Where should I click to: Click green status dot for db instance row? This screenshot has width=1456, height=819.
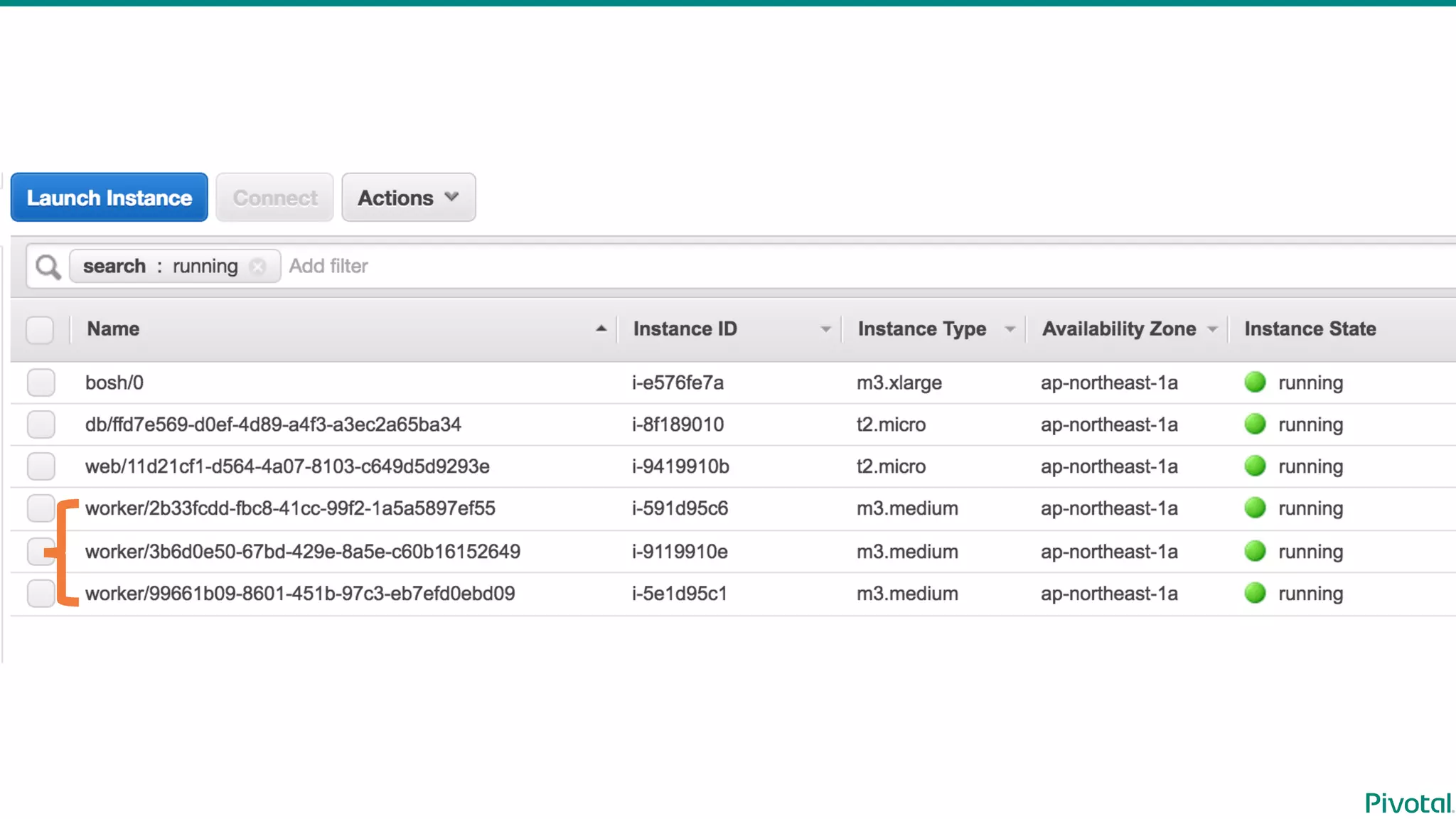click(x=1255, y=424)
